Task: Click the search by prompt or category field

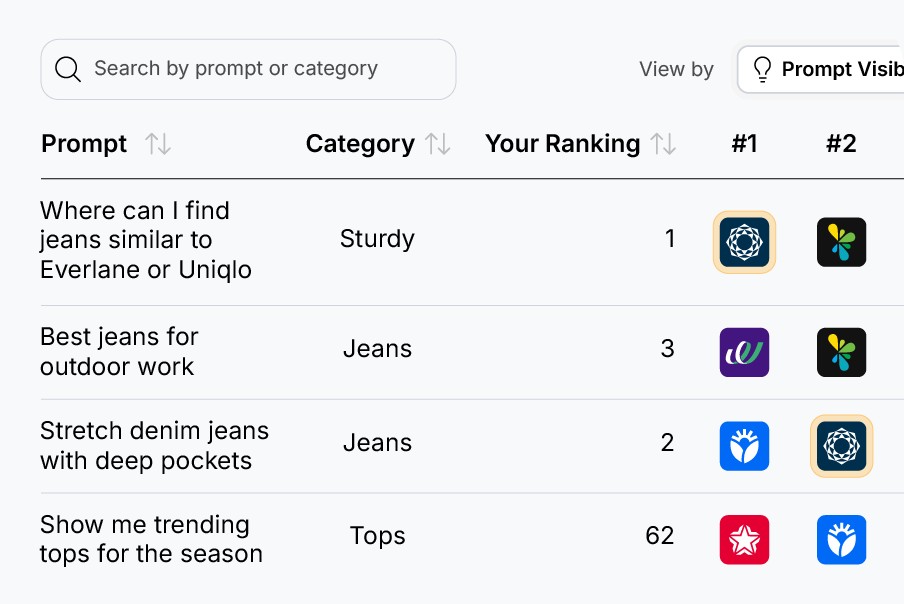Action: pos(260,69)
